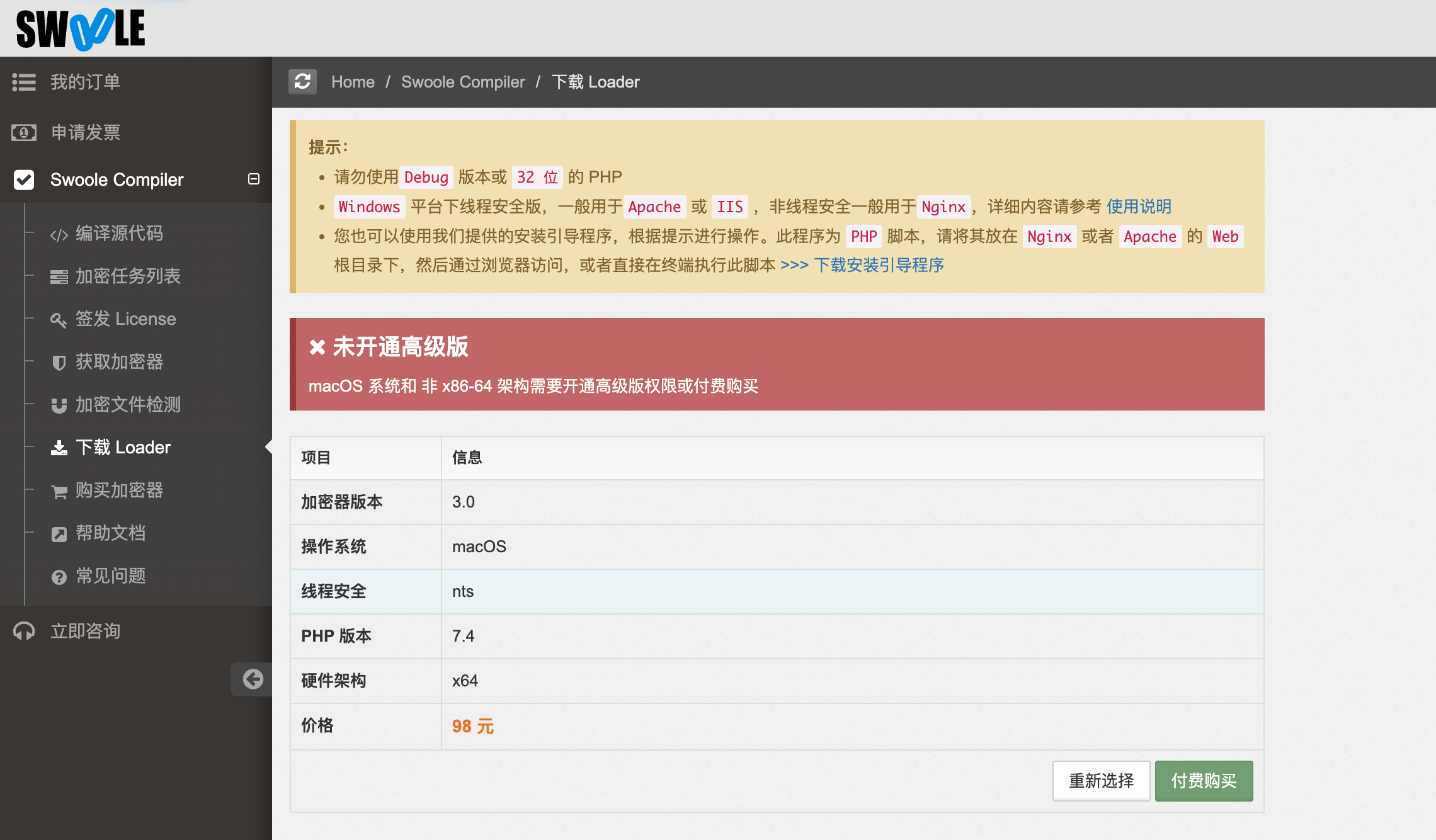The width and height of the screenshot is (1436, 840).
Task: Click the headset icon beside 立即咨询
Action: tap(24, 631)
